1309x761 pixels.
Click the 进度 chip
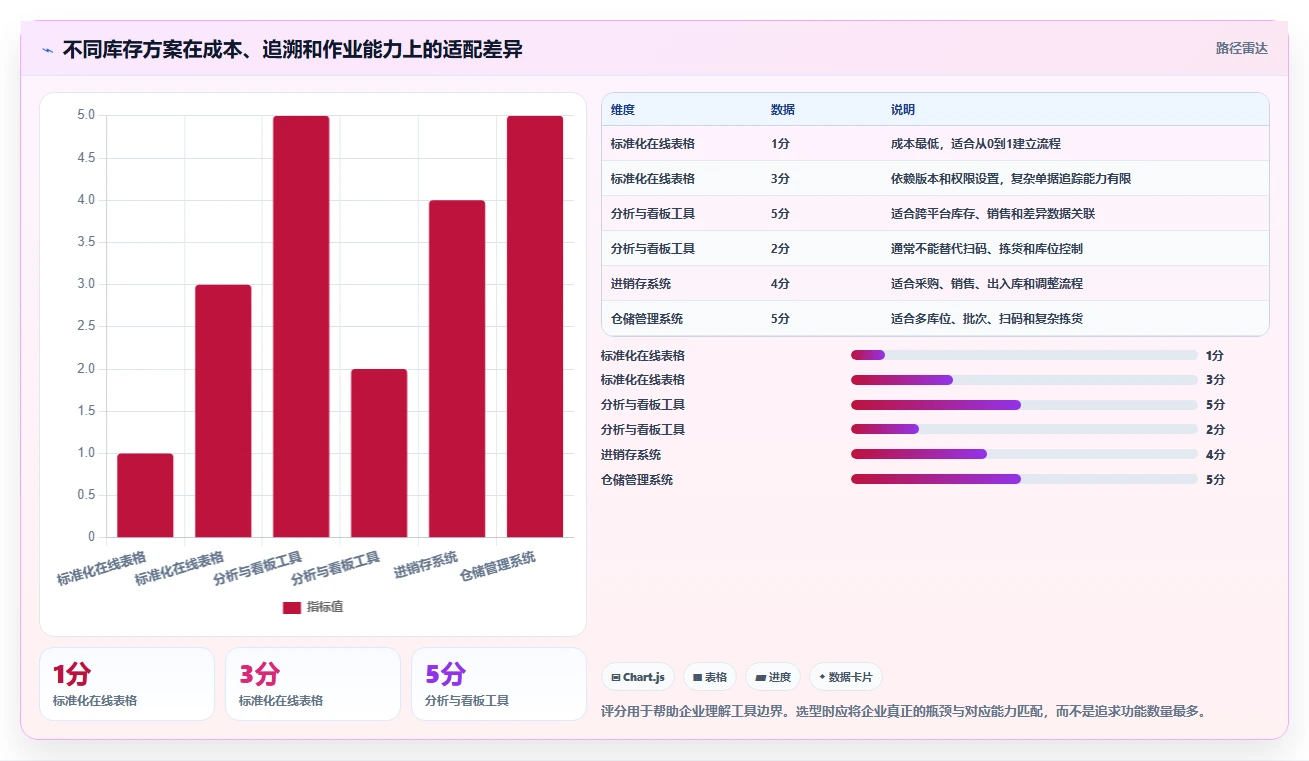click(773, 677)
